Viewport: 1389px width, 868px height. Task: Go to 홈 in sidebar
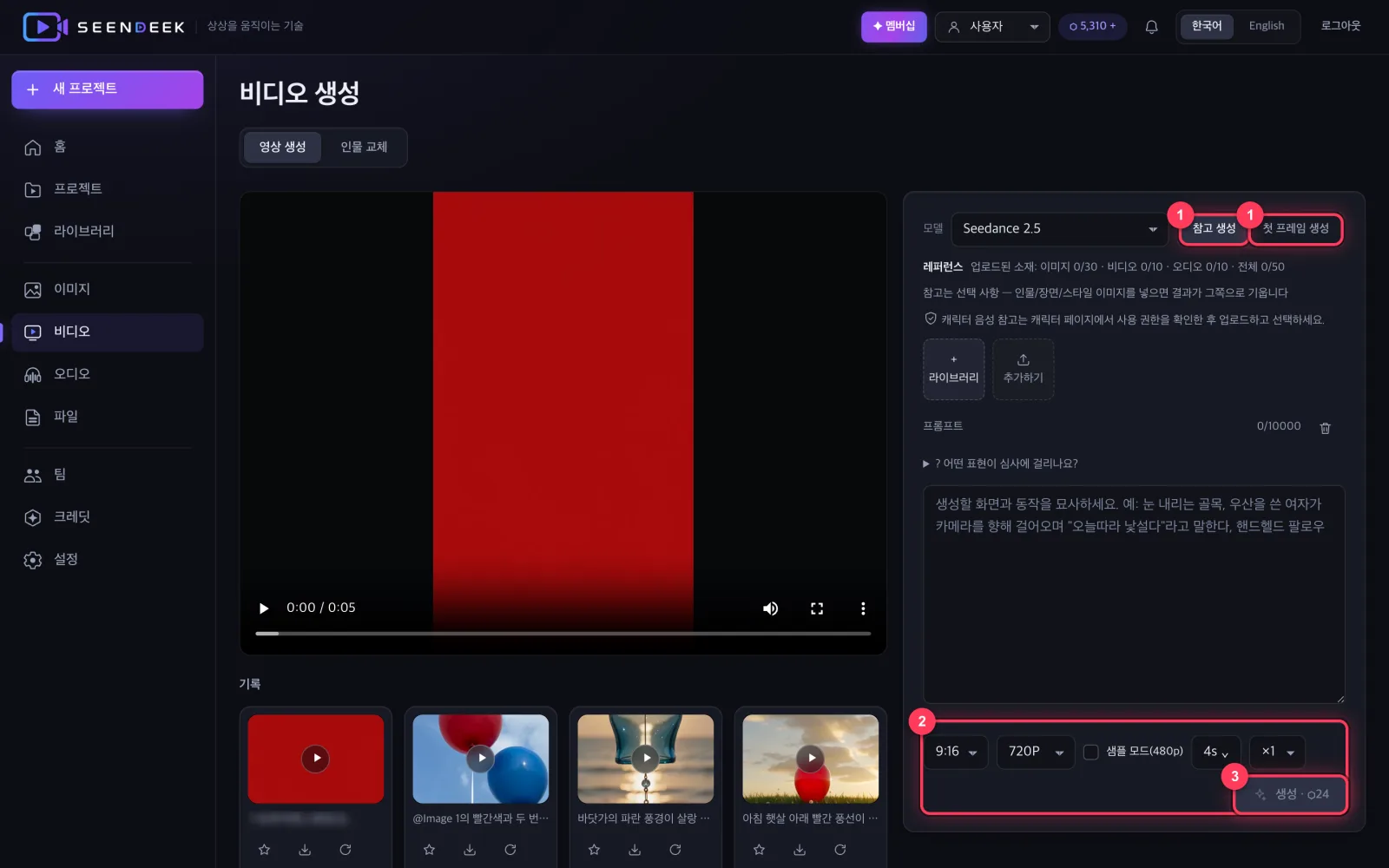pyautogui.click(x=108, y=147)
